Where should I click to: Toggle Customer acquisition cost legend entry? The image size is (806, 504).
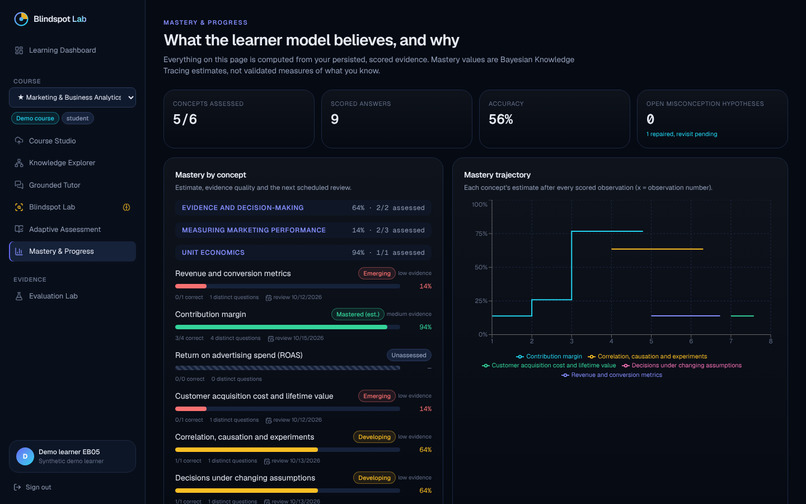tap(548, 366)
